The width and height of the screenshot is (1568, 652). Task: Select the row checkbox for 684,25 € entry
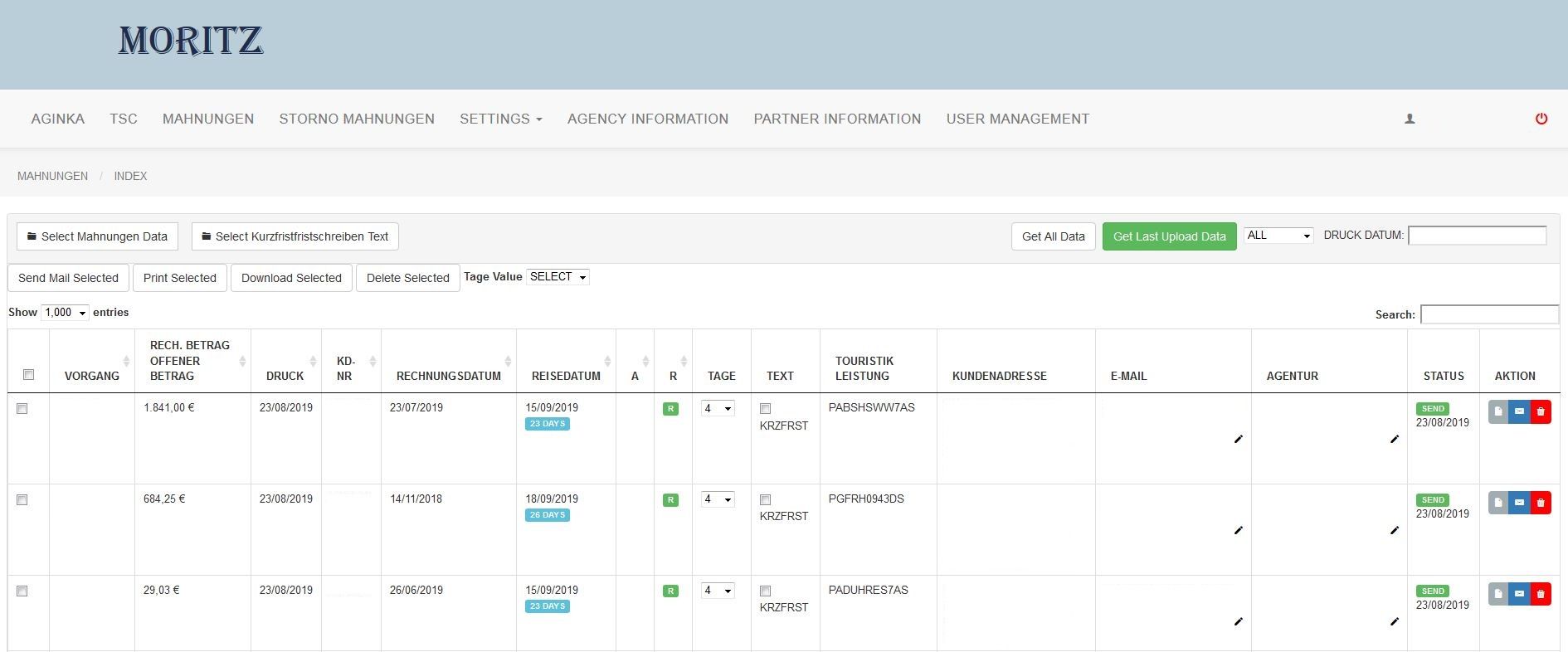tap(22, 500)
